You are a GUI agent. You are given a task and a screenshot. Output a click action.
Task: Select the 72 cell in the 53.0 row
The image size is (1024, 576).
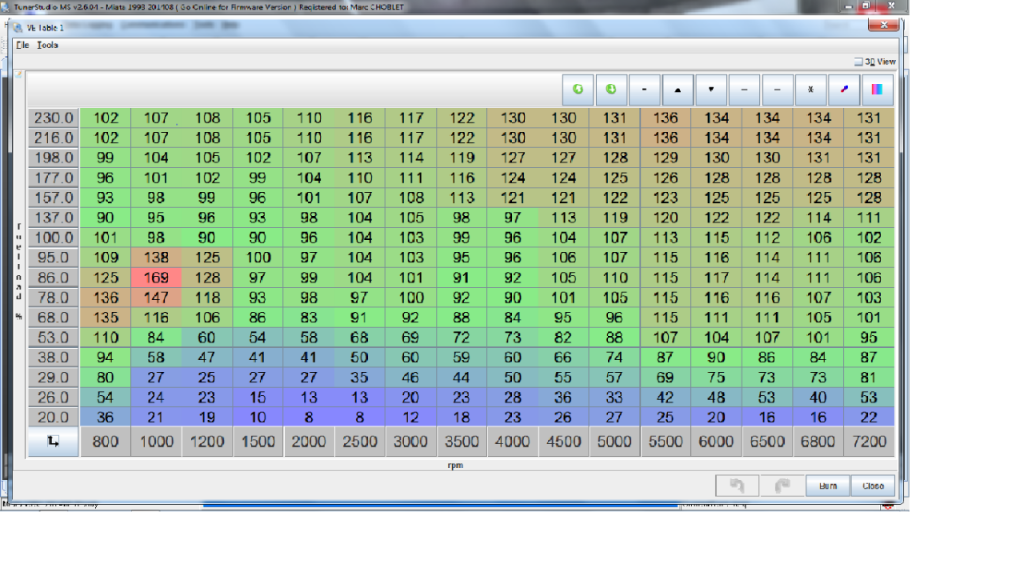tap(461, 338)
